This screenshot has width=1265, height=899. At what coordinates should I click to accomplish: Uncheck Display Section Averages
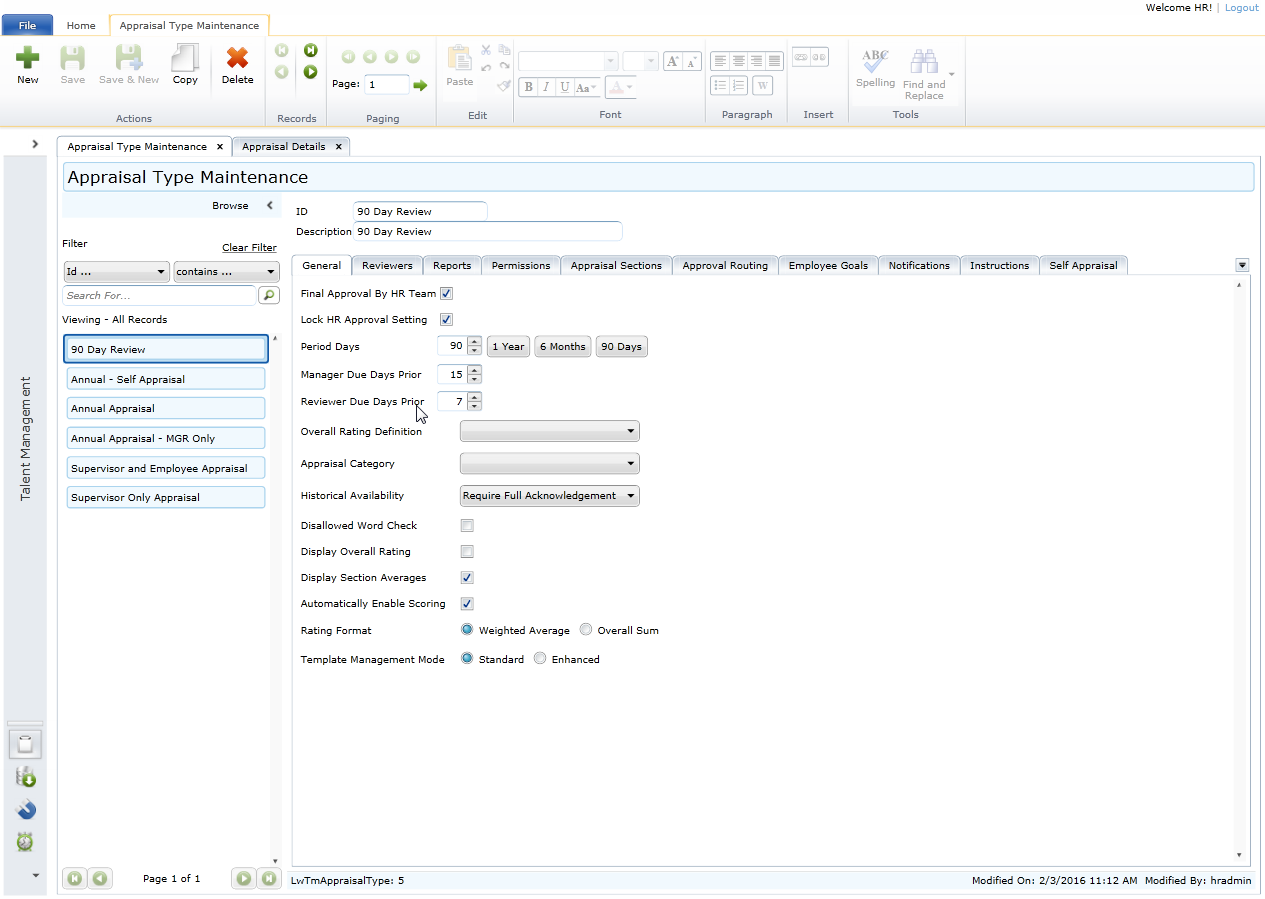[466, 578]
